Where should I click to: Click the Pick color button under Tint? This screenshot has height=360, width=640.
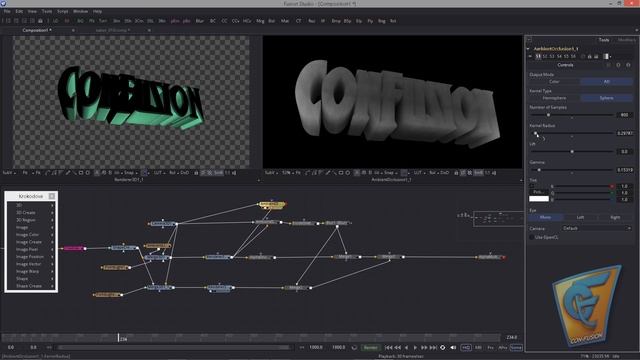click(539, 192)
